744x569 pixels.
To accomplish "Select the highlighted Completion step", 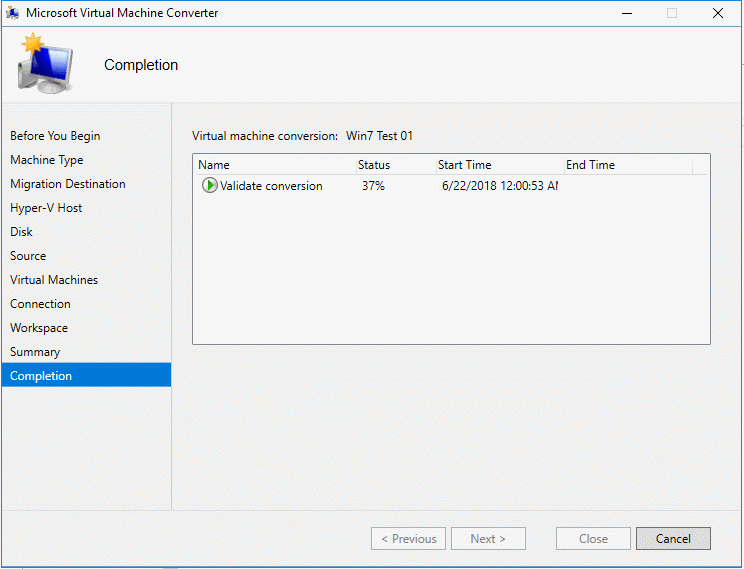I will (41, 376).
